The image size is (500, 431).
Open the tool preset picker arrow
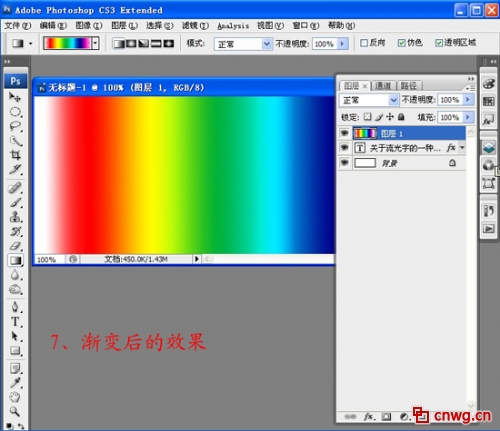[31, 44]
